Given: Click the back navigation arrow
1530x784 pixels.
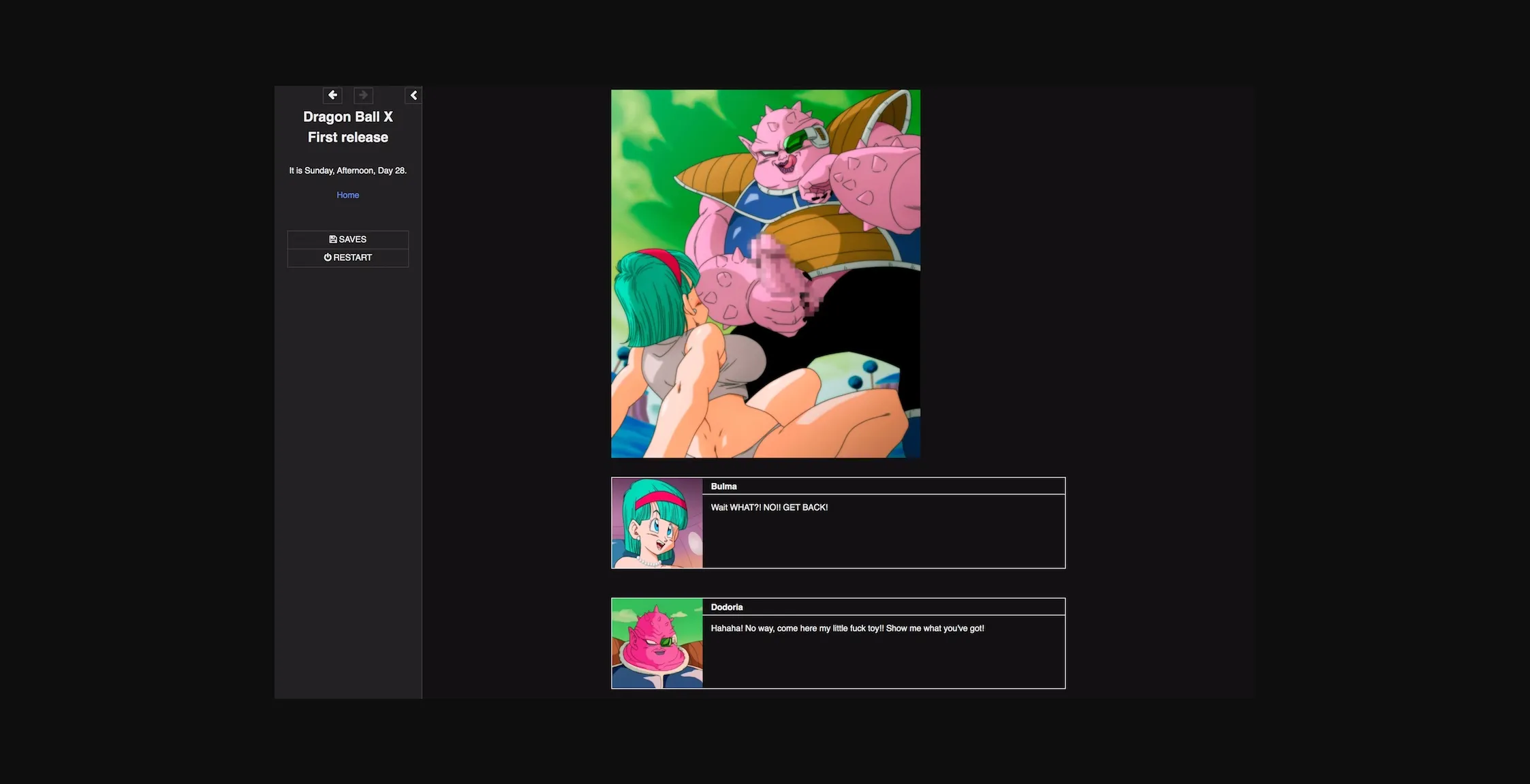Looking at the screenshot, I should click(x=332, y=95).
